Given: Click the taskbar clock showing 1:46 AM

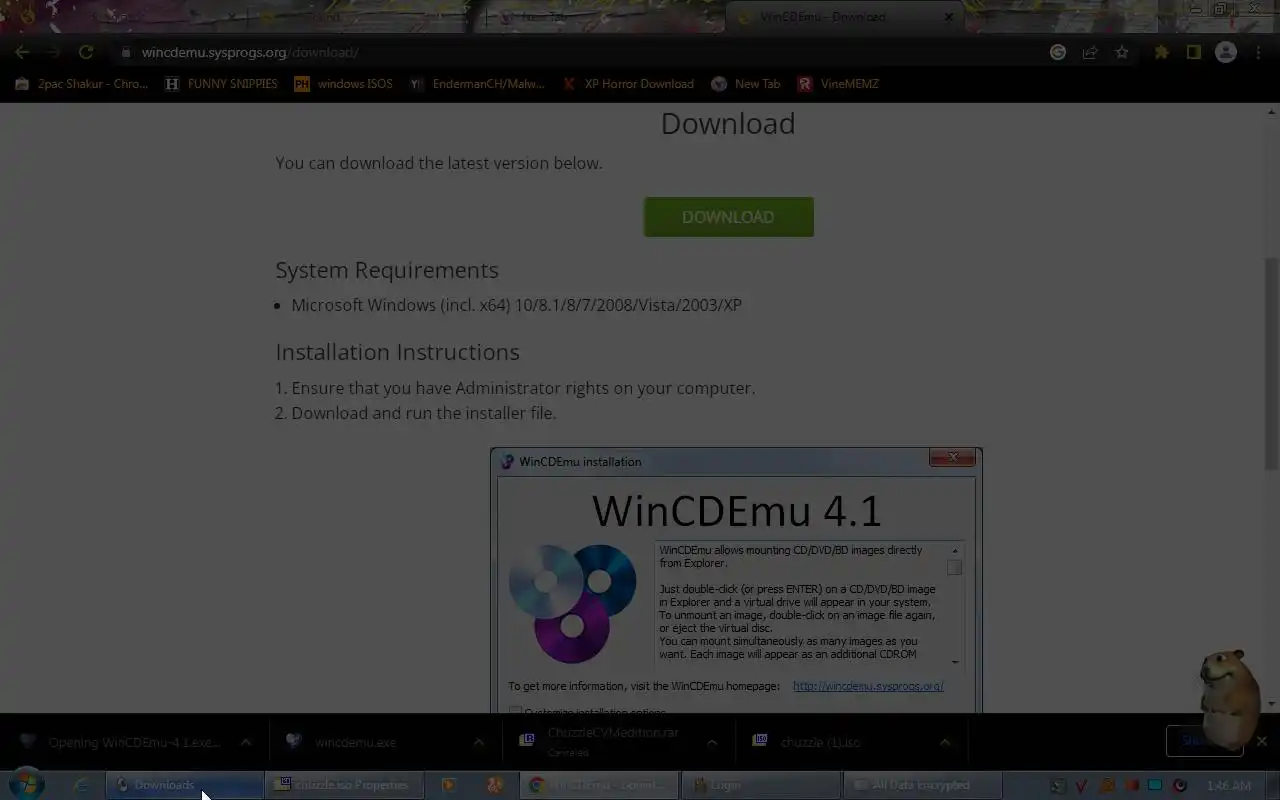Looking at the screenshot, I should coord(1229,786).
